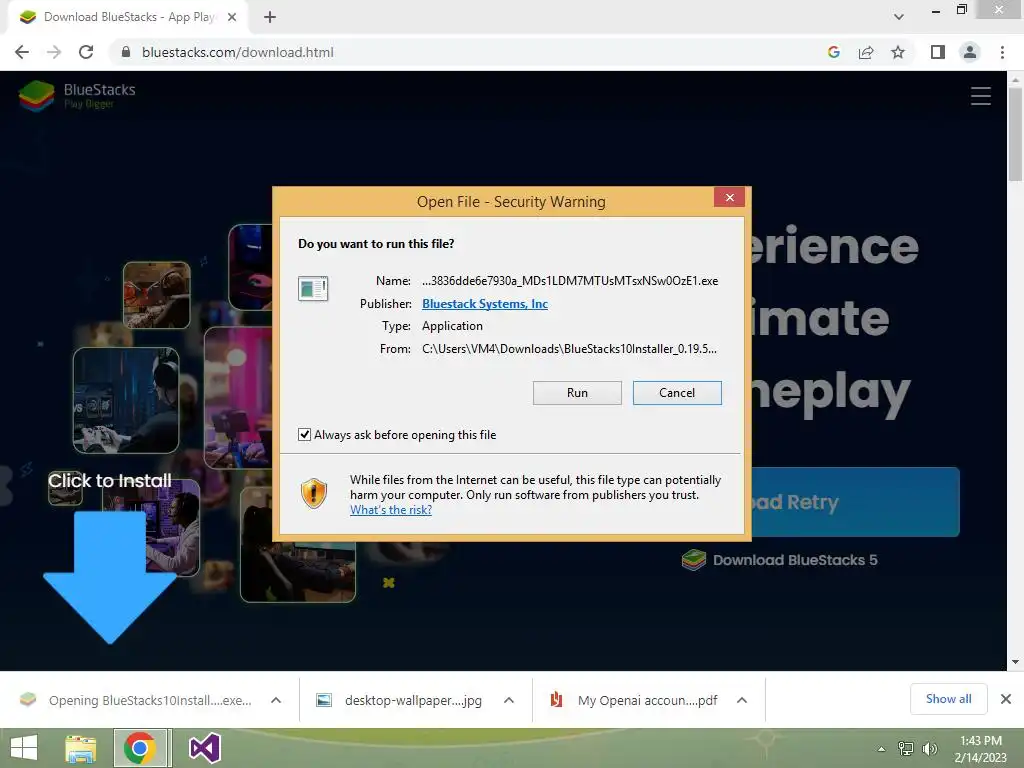
Task: Open Chrome side panel icon
Action: (938, 52)
